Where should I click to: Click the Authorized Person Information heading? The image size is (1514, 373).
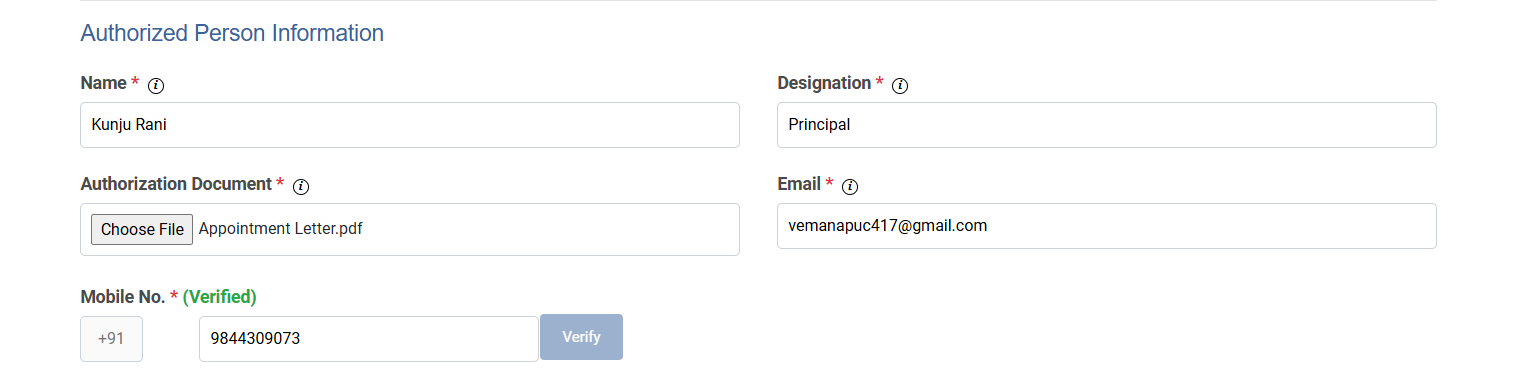pos(232,33)
